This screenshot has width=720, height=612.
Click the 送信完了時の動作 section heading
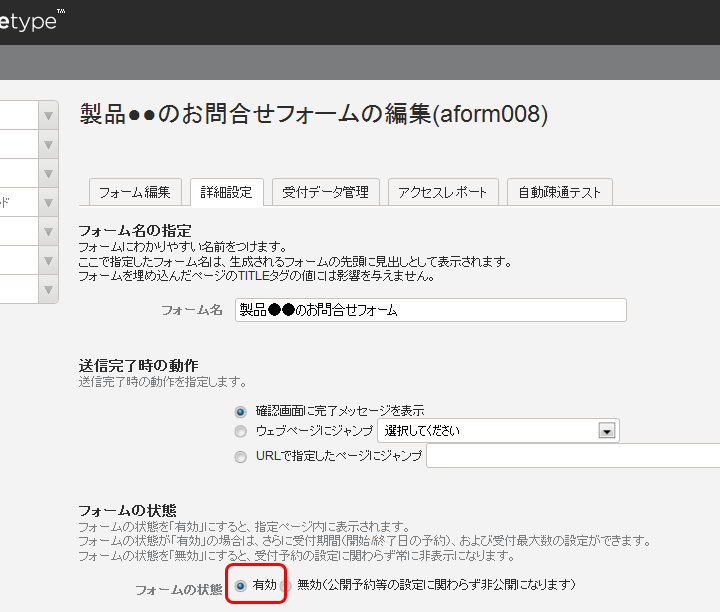click(x=138, y=365)
